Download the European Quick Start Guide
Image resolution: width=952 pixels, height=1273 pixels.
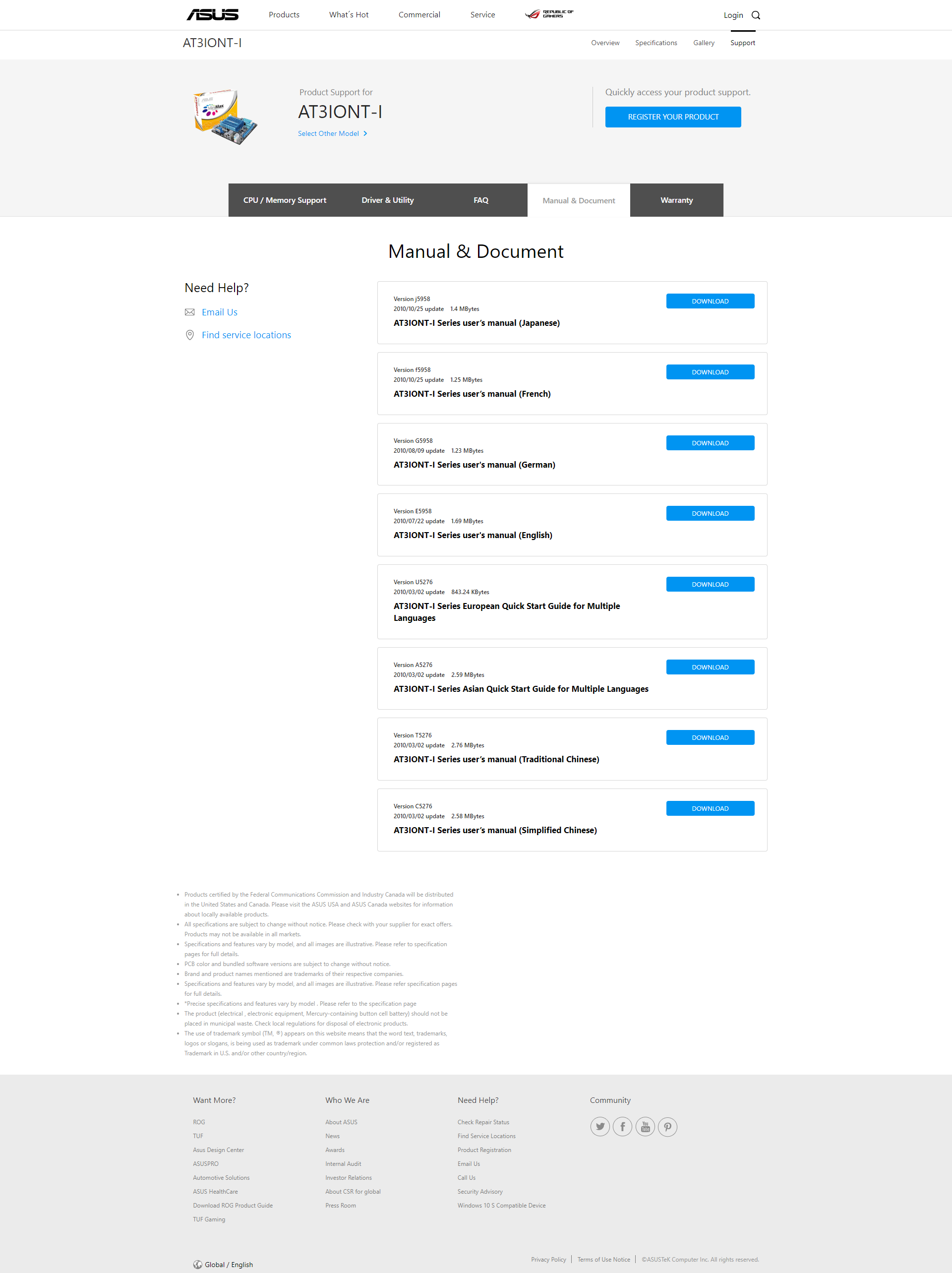[710, 584]
